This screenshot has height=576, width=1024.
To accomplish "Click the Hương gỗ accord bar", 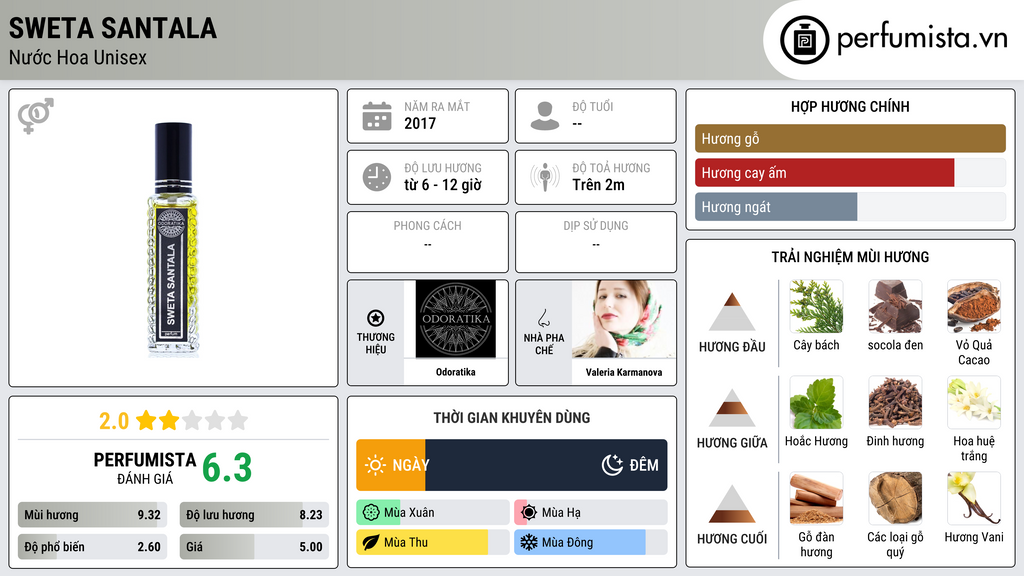I will [x=850, y=138].
